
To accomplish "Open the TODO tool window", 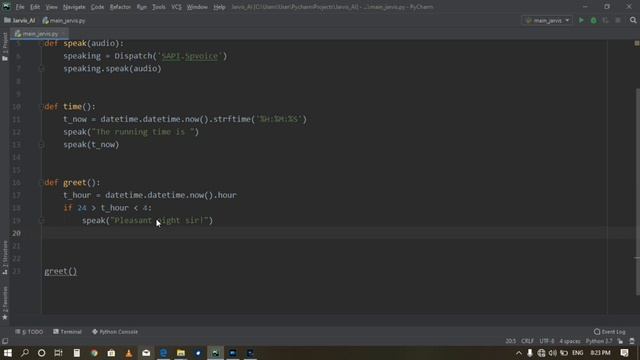I will click(29, 332).
